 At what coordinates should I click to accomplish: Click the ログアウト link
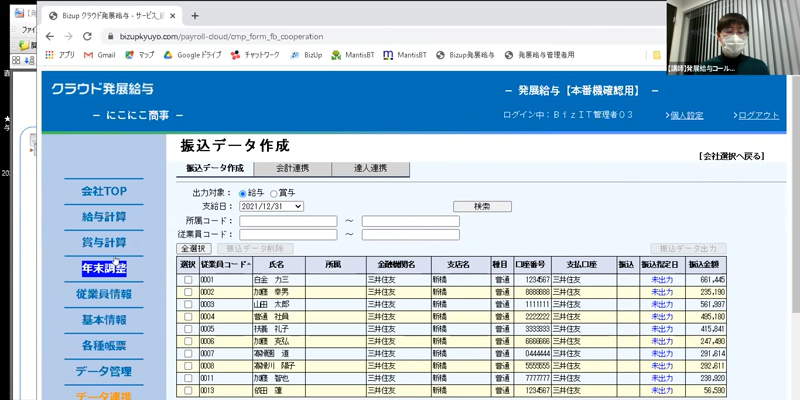click(x=758, y=116)
